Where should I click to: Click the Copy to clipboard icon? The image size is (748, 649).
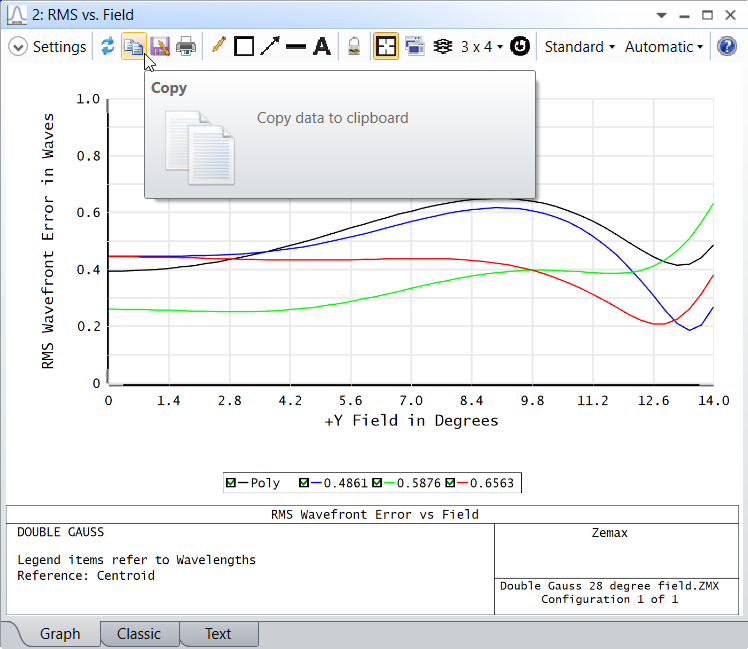[133, 47]
